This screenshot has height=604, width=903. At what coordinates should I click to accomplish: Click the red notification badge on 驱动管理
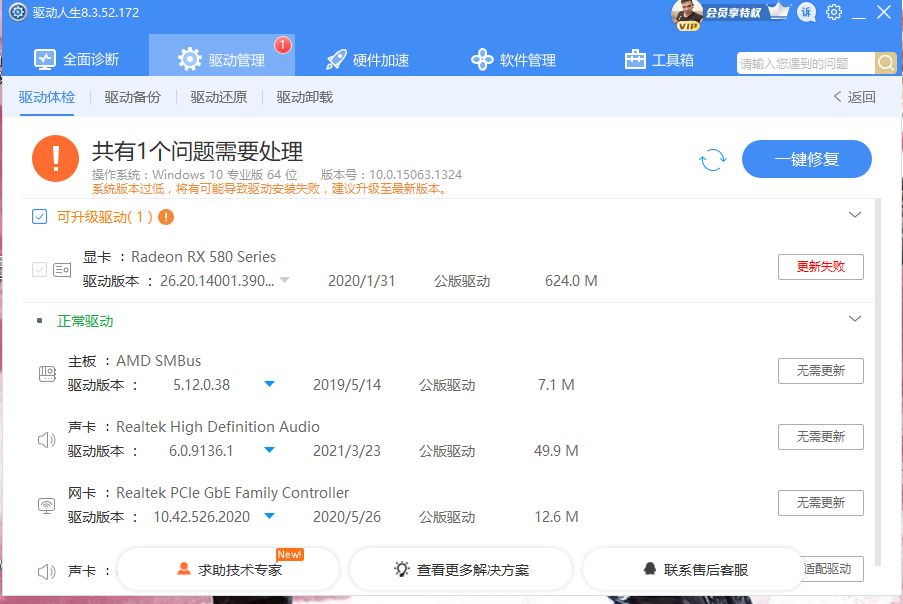(282, 44)
